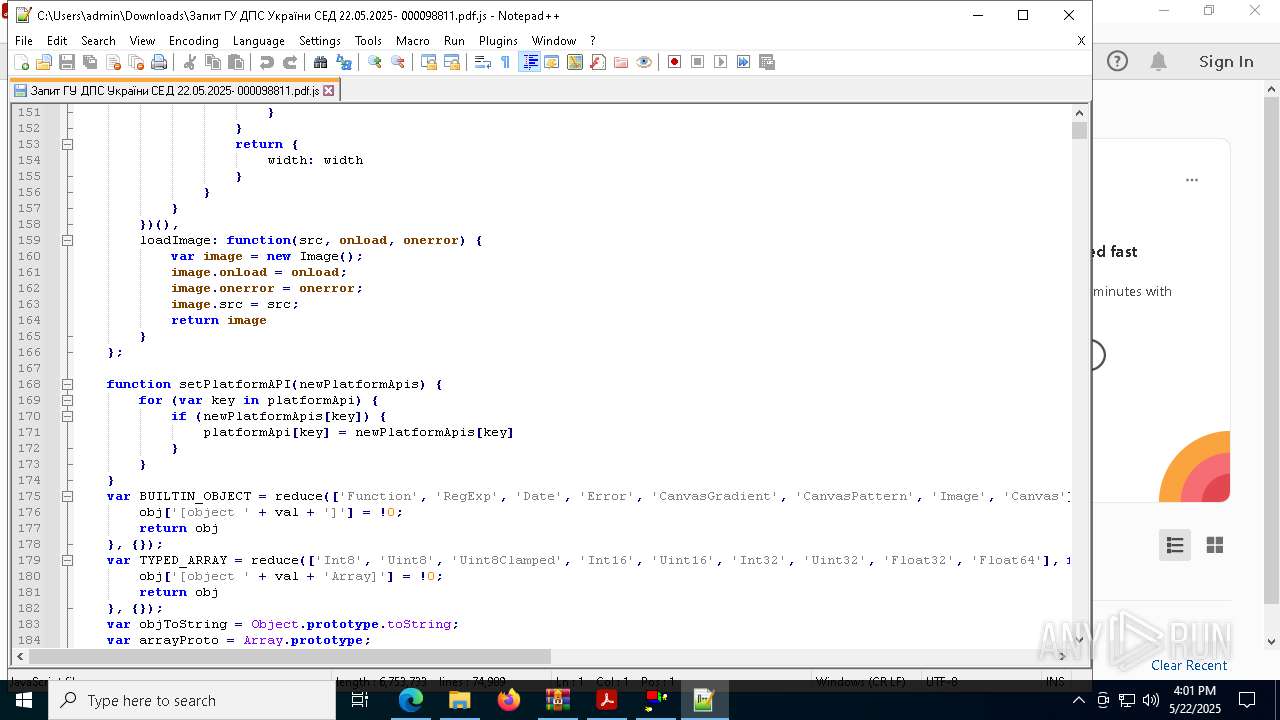
Task: Click the Zoom Out toolbar icon
Action: [397, 62]
